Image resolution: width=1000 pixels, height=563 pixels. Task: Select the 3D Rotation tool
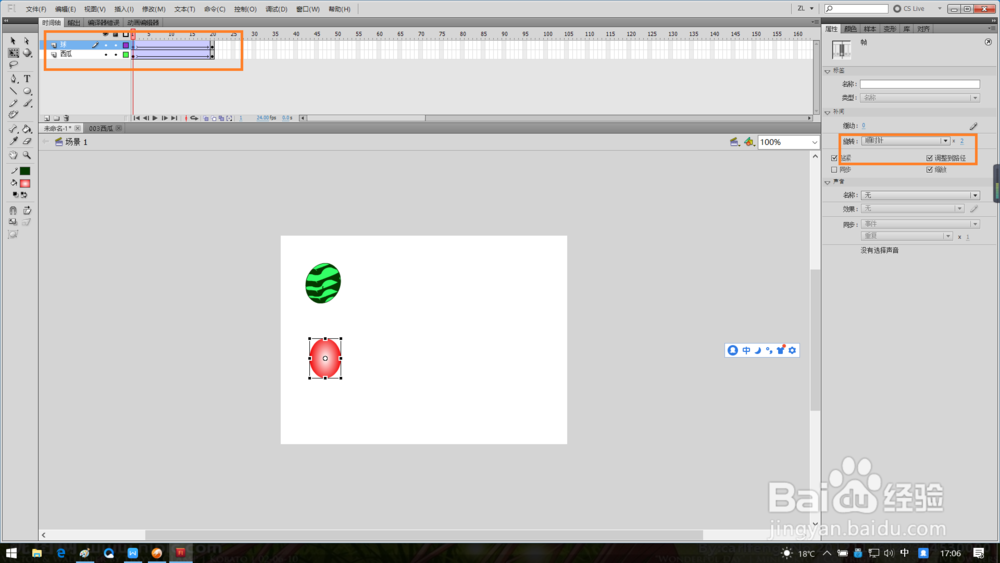(x=27, y=53)
